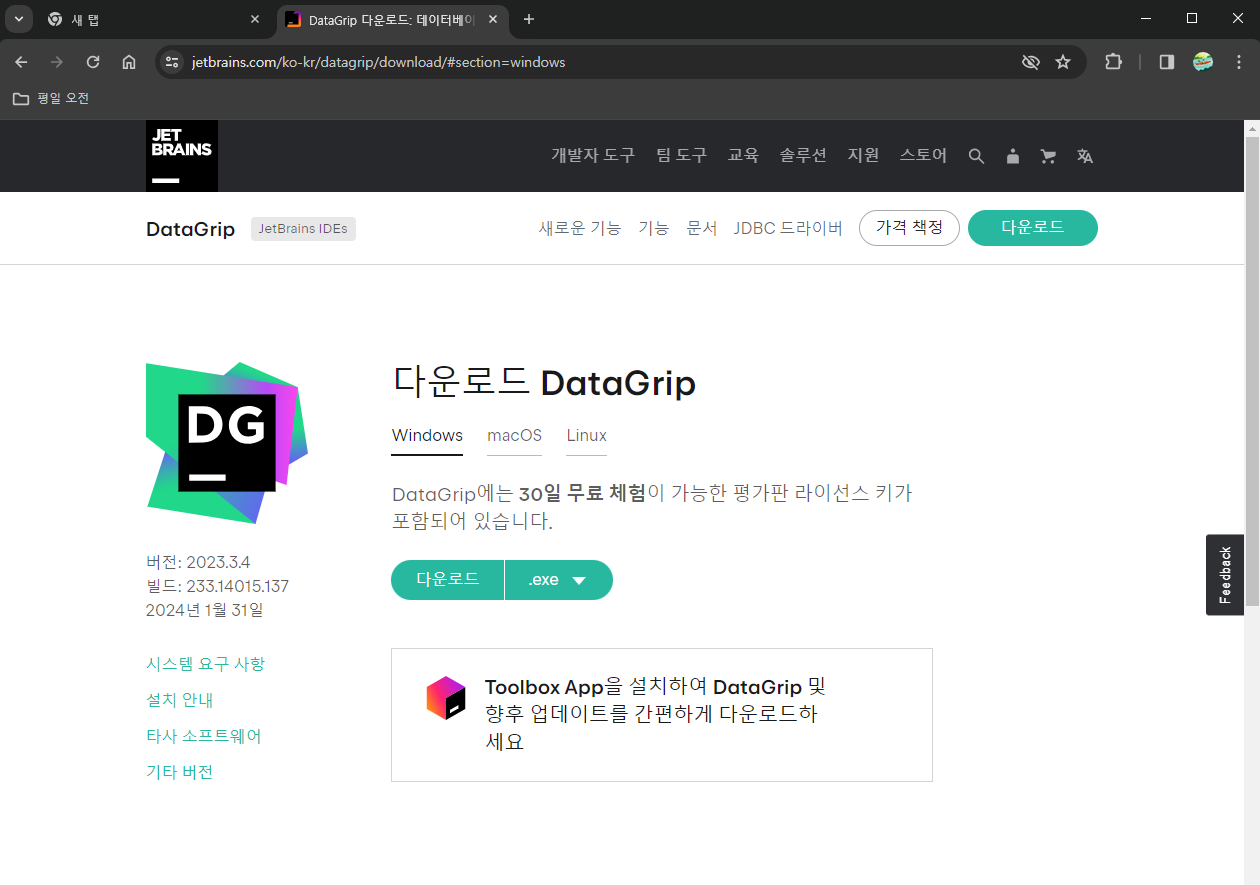Switch to the macOS download tab
The height and width of the screenshot is (885, 1260).
(x=515, y=436)
